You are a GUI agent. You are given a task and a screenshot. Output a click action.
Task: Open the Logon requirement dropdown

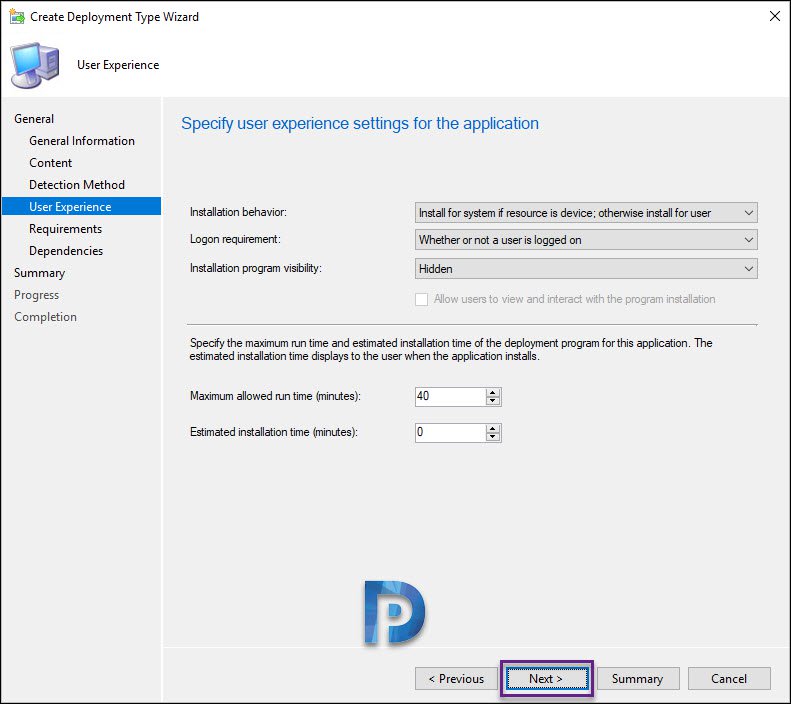tap(586, 240)
